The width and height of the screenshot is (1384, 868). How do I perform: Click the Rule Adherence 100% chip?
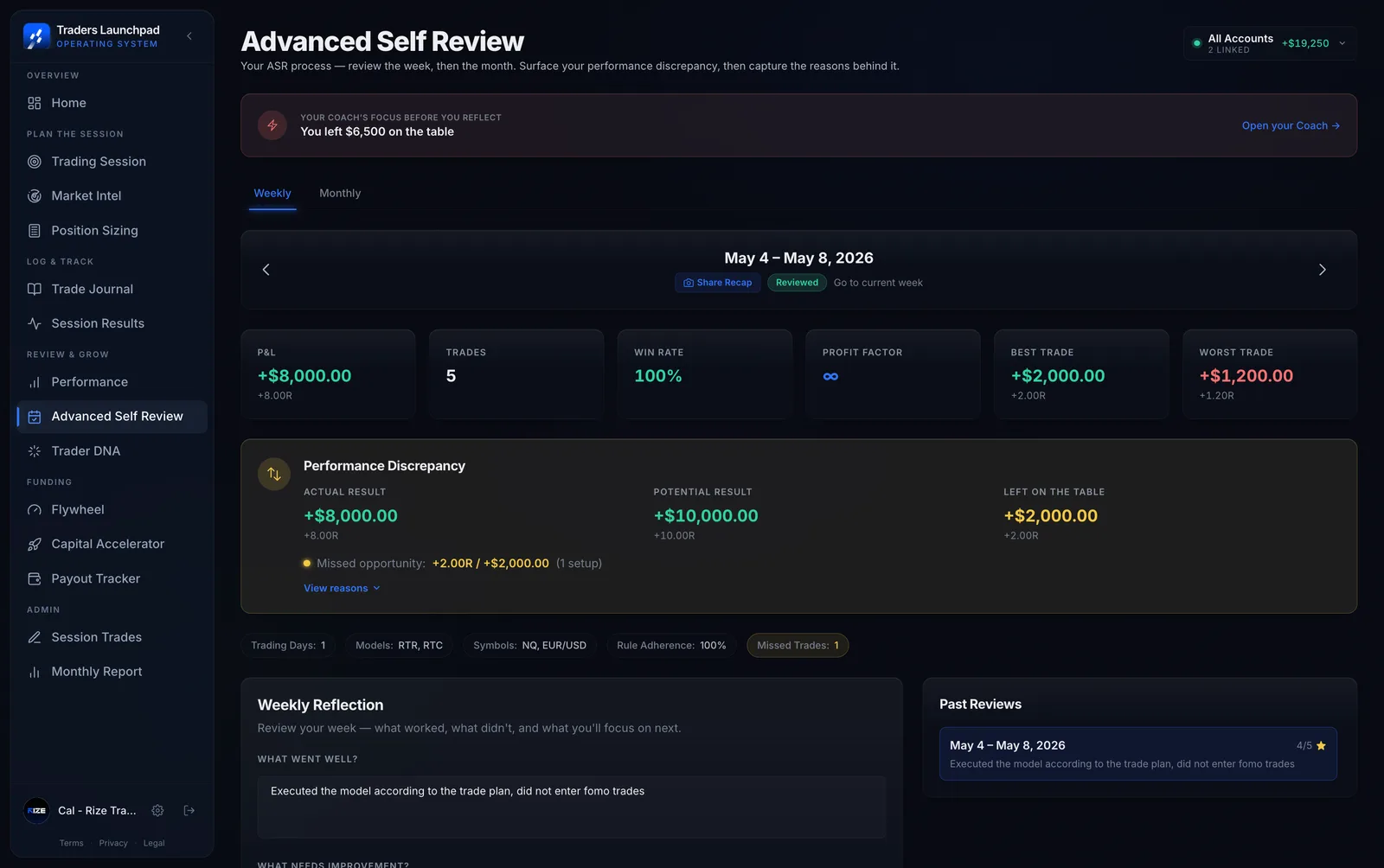pyautogui.click(x=671, y=646)
